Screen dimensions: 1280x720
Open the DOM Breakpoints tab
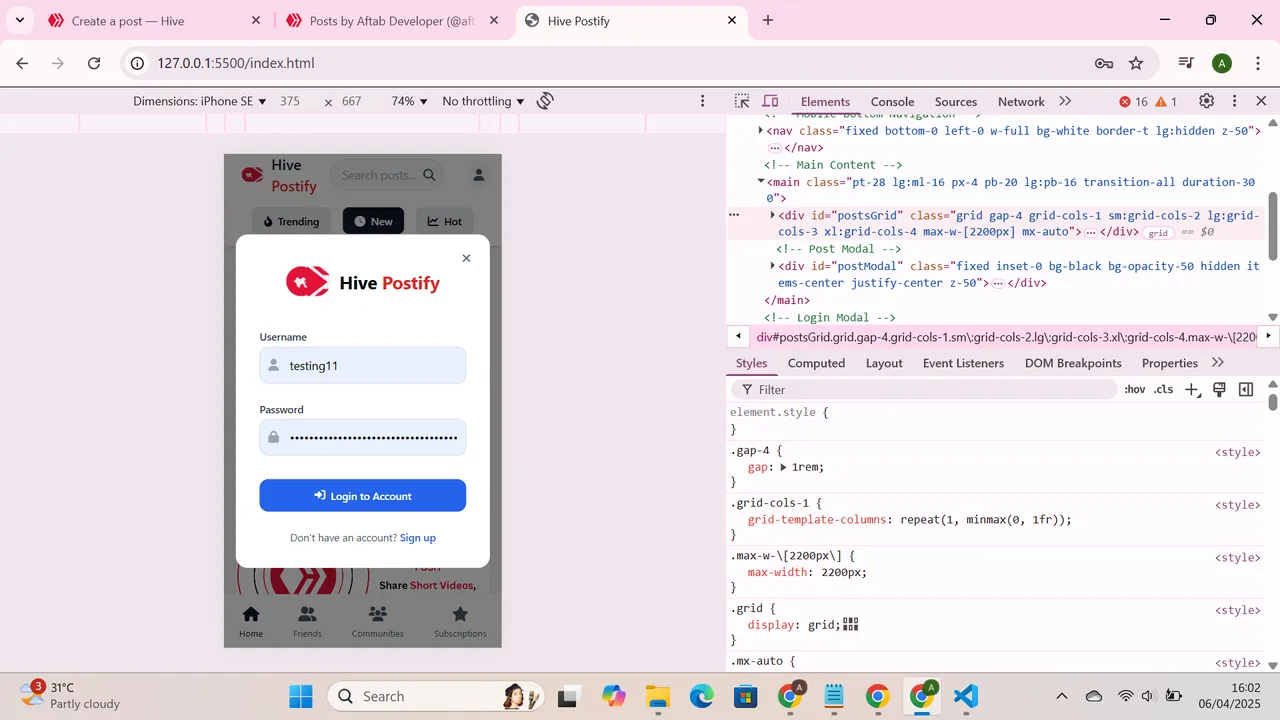click(1073, 363)
